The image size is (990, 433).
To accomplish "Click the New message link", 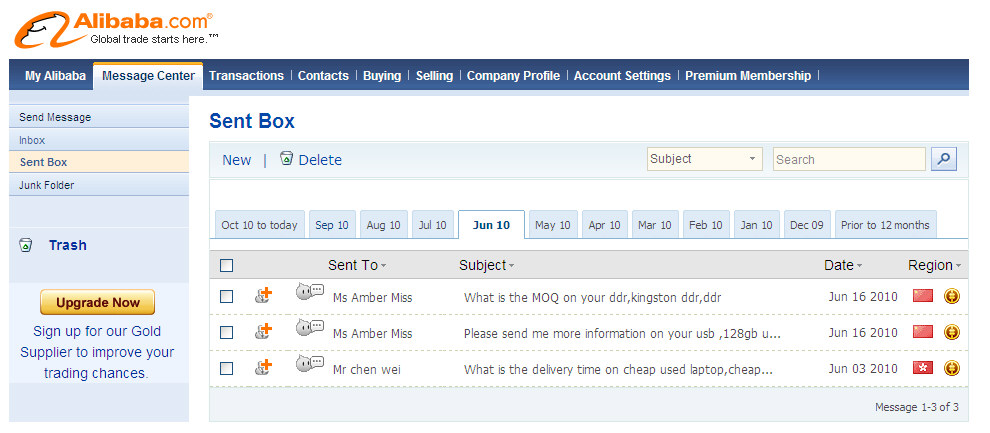I will (x=237, y=160).
